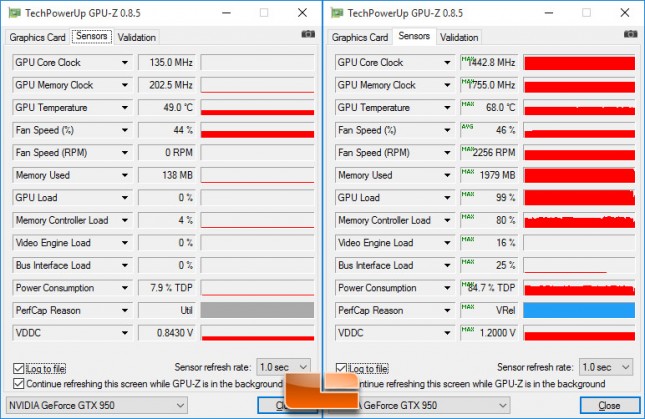645x419 pixels.
Task: Click GPU Temperature graph in left window
Action: 257,108
